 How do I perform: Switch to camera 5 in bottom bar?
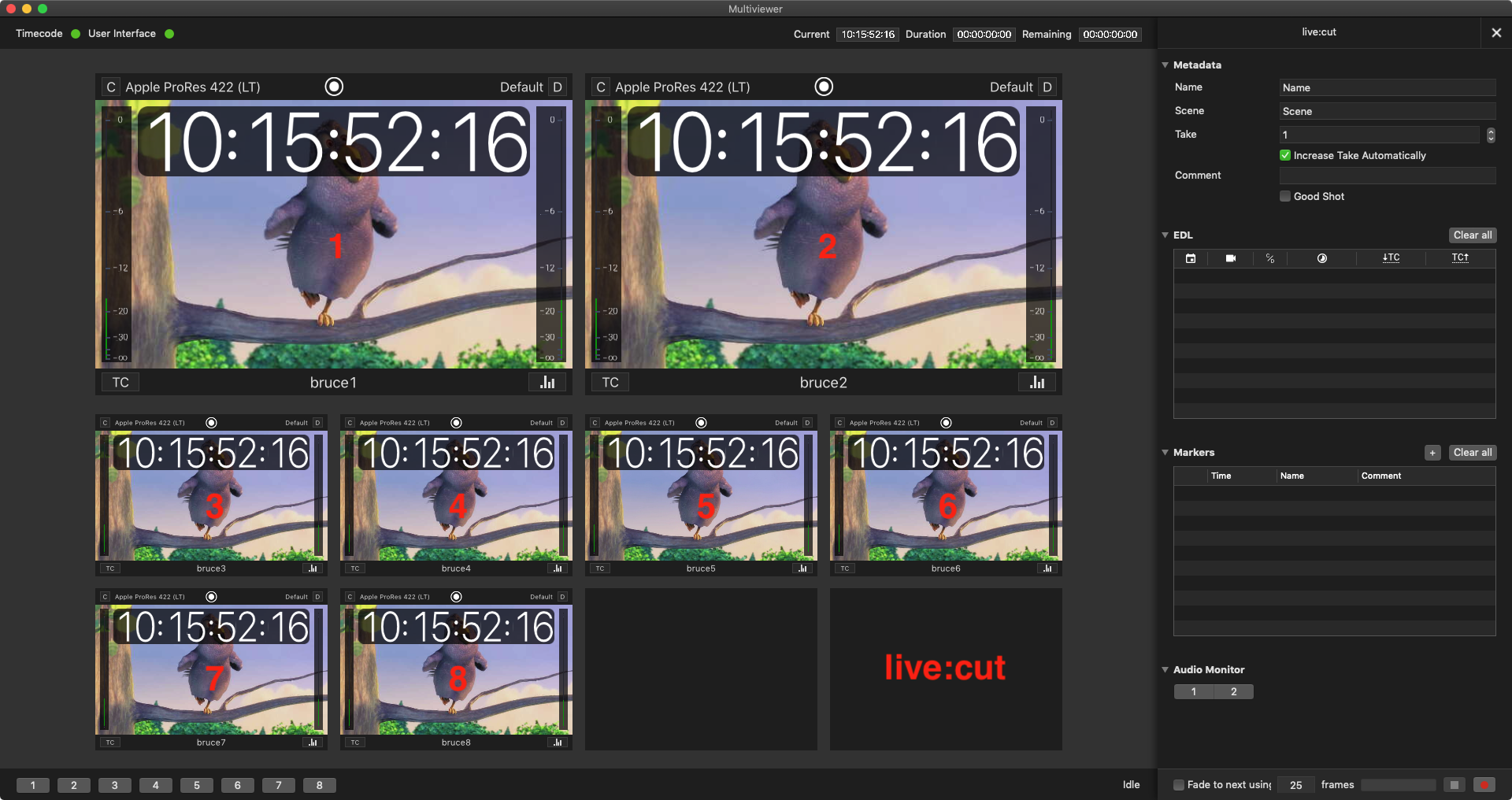pos(197,785)
